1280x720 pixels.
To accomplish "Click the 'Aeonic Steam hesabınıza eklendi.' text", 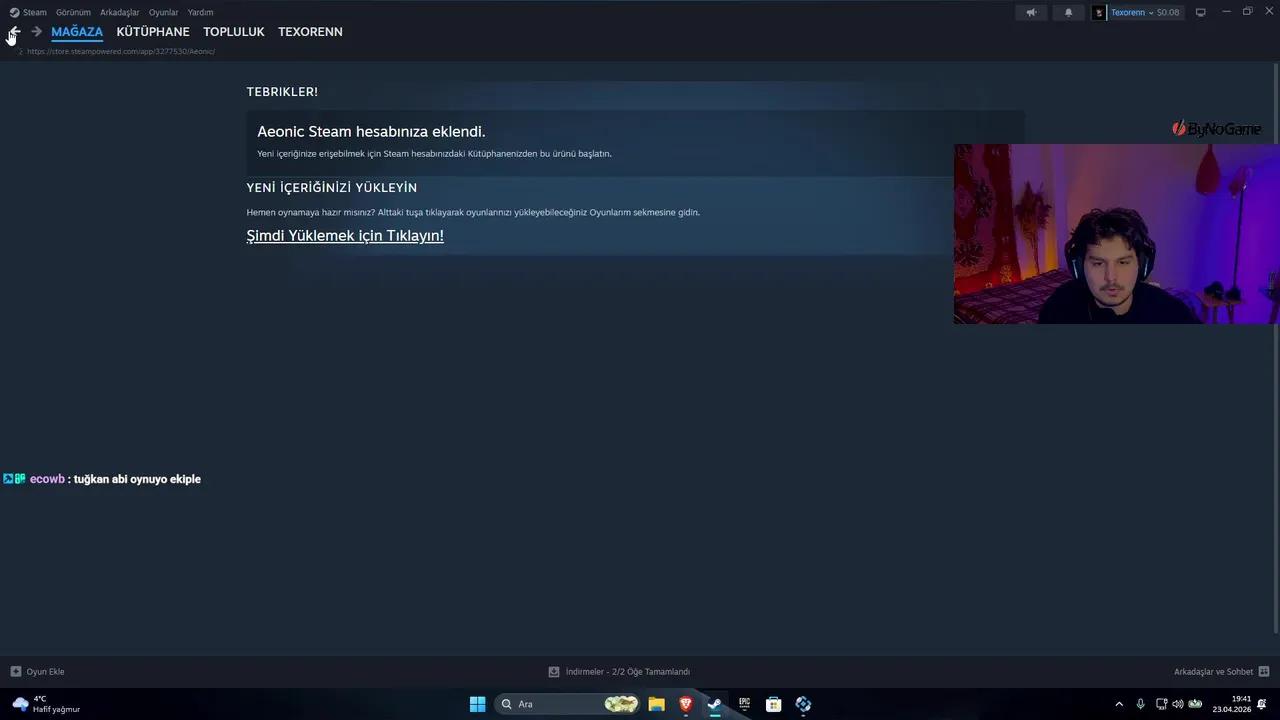I will [x=371, y=131].
